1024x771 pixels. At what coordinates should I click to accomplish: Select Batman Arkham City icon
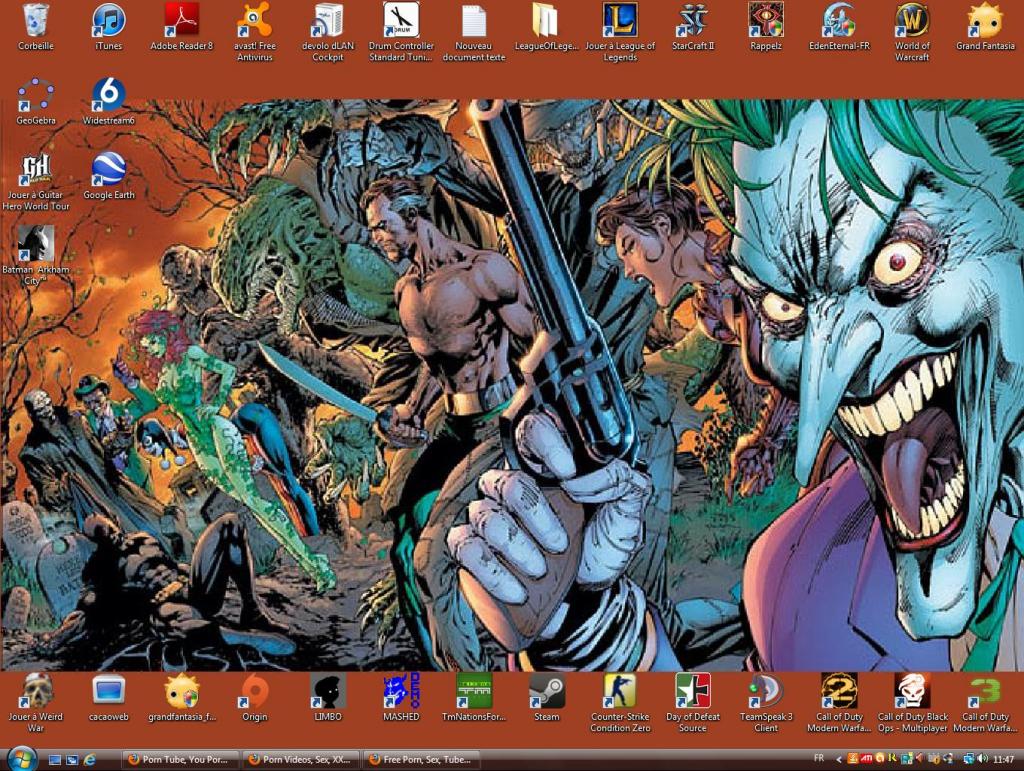pos(35,256)
